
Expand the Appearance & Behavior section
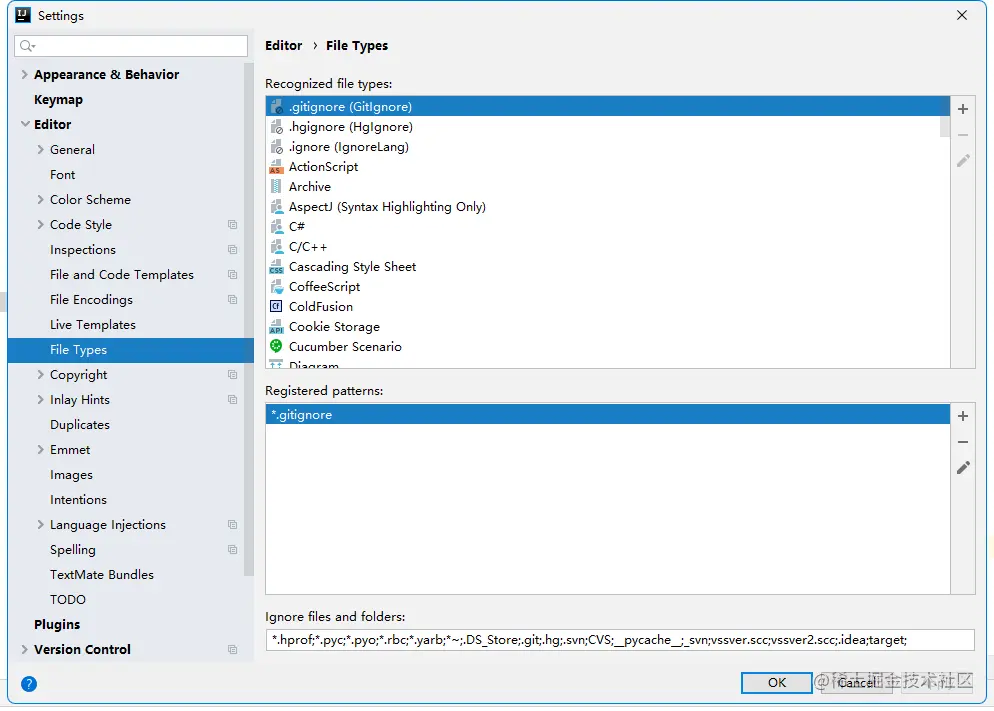tap(25, 75)
